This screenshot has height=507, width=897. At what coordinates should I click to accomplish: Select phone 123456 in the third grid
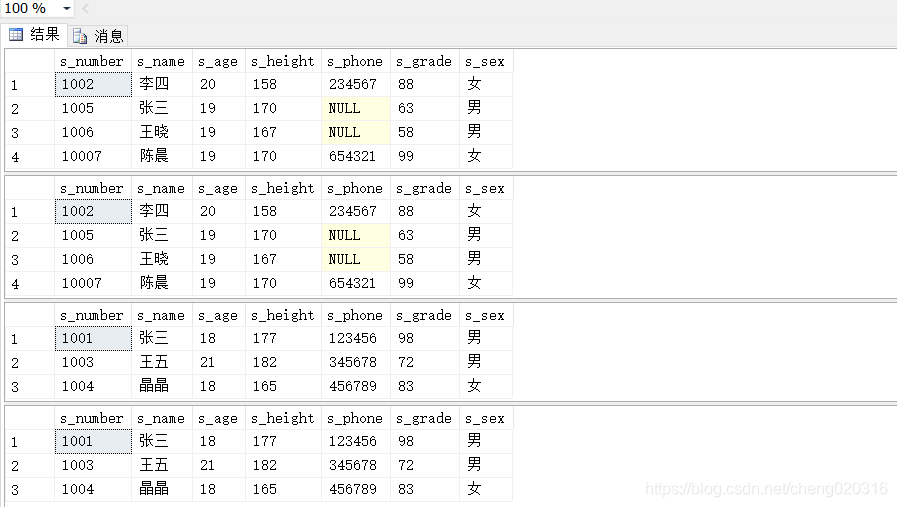(356, 339)
